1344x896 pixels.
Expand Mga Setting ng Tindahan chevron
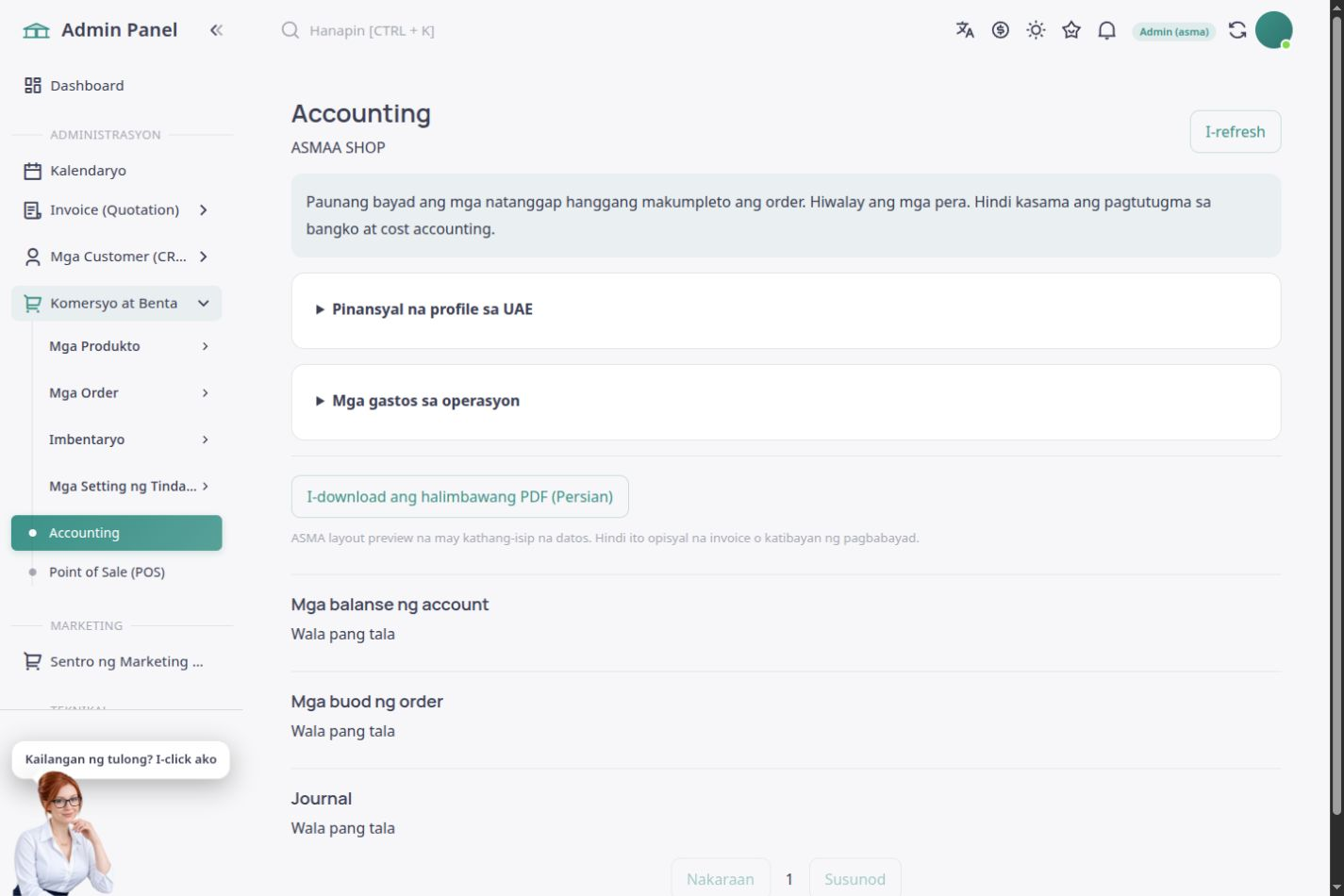point(205,487)
